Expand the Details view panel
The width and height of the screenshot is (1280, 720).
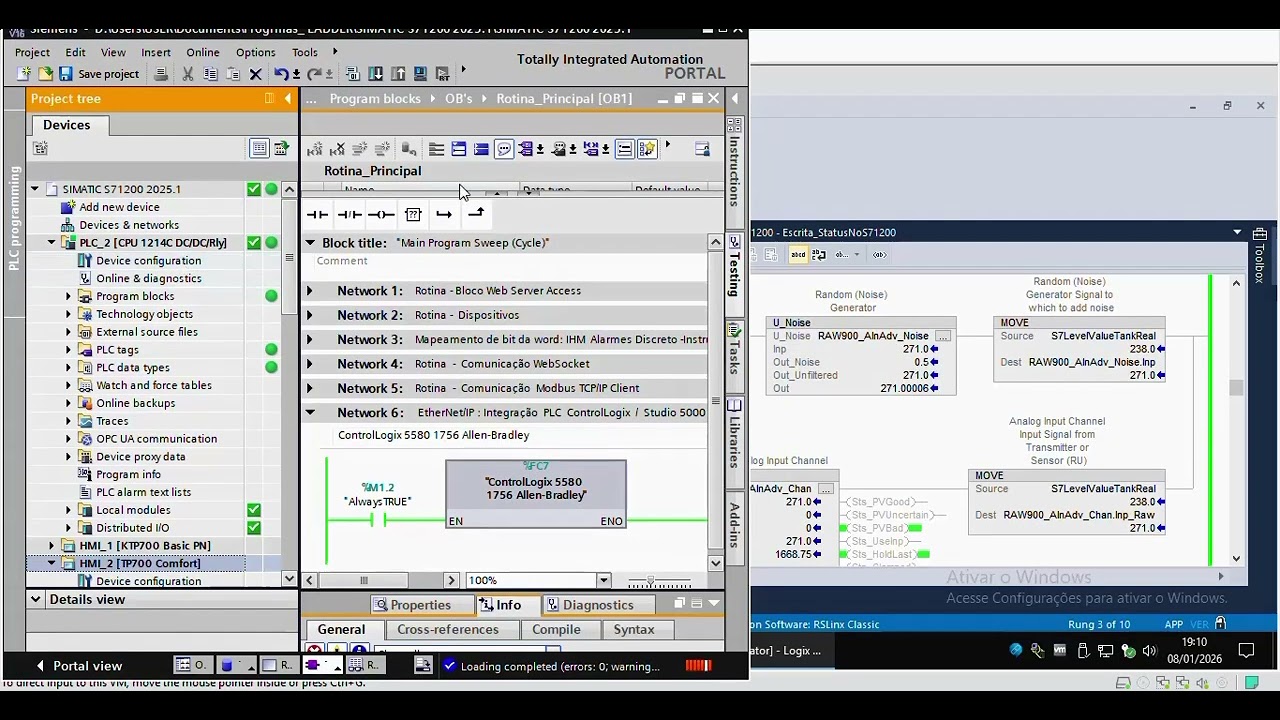coord(35,599)
